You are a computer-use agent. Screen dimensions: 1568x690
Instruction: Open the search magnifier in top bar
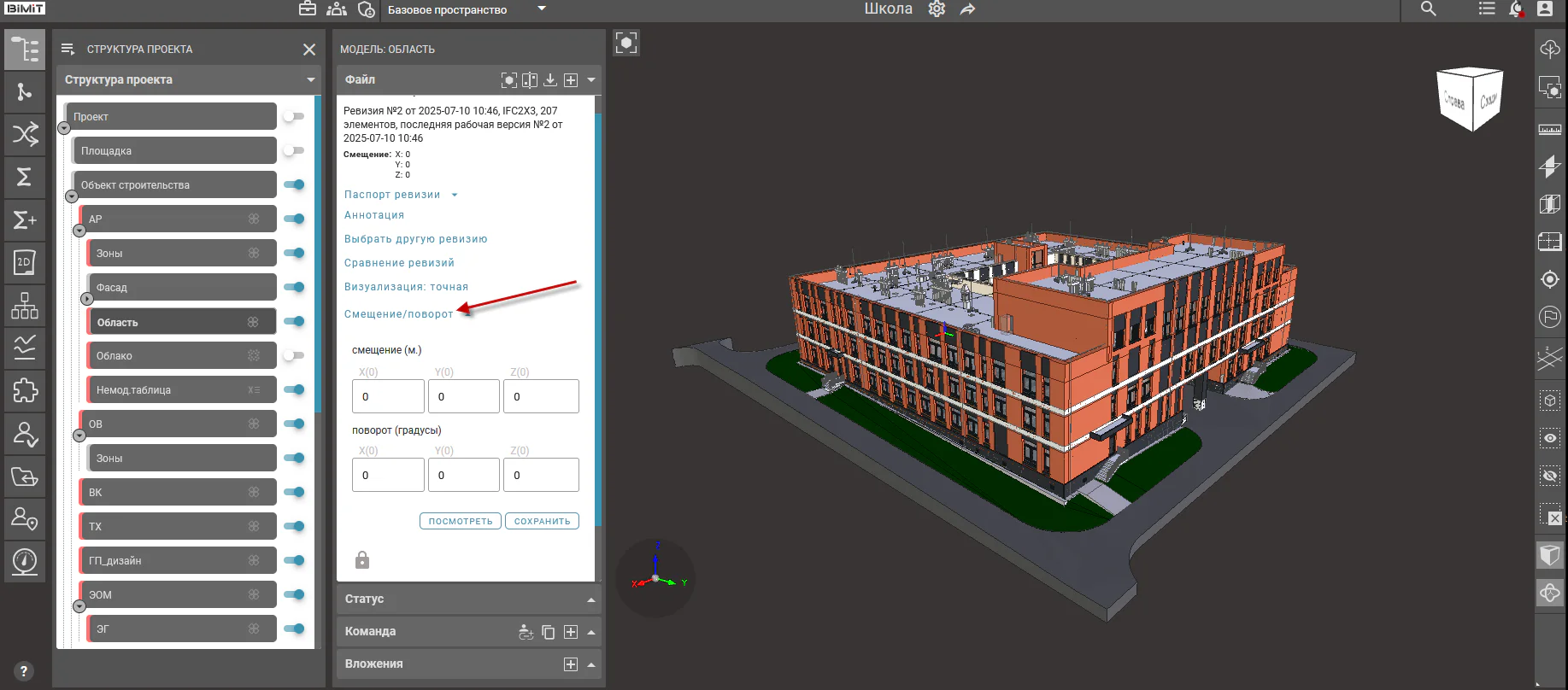pyautogui.click(x=1428, y=9)
